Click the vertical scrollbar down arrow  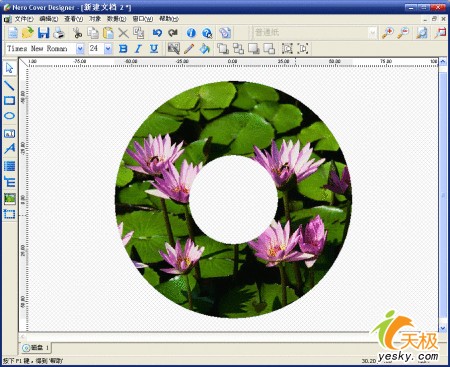443,328
